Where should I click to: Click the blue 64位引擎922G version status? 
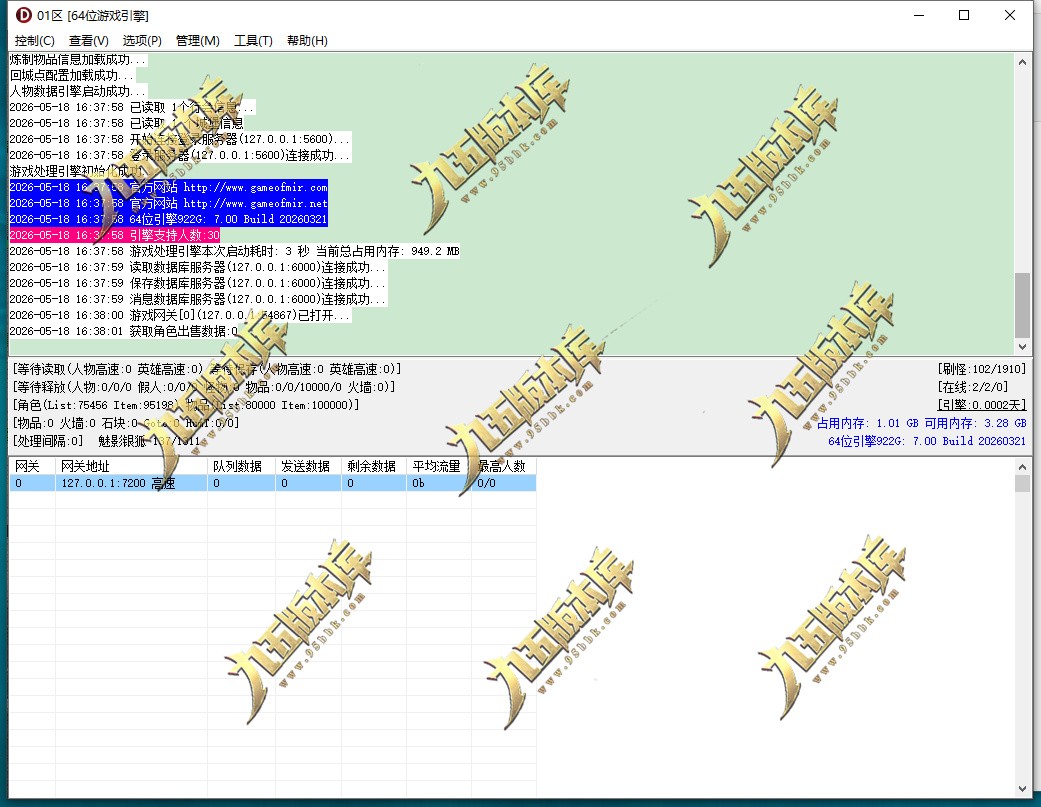click(927, 441)
